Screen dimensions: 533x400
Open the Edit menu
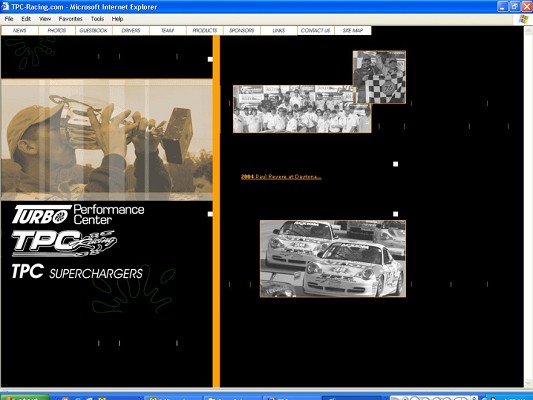[x=26, y=19]
